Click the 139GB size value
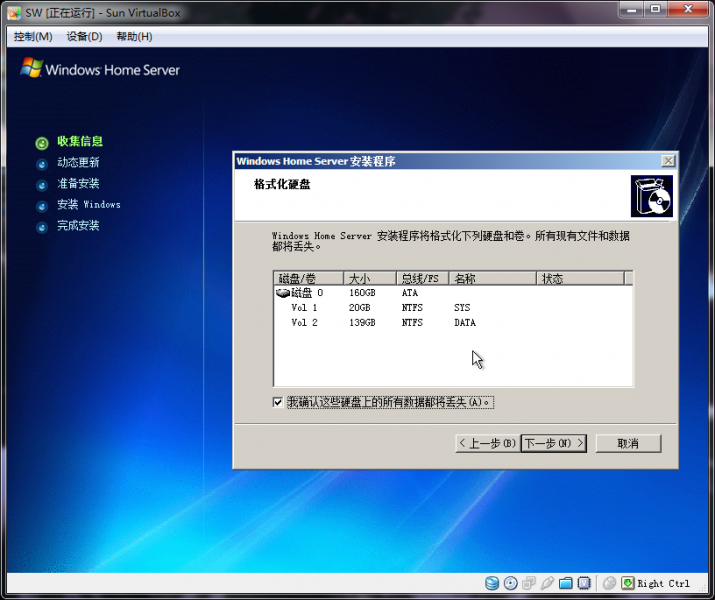The image size is (715, 600). pos(362,323)
